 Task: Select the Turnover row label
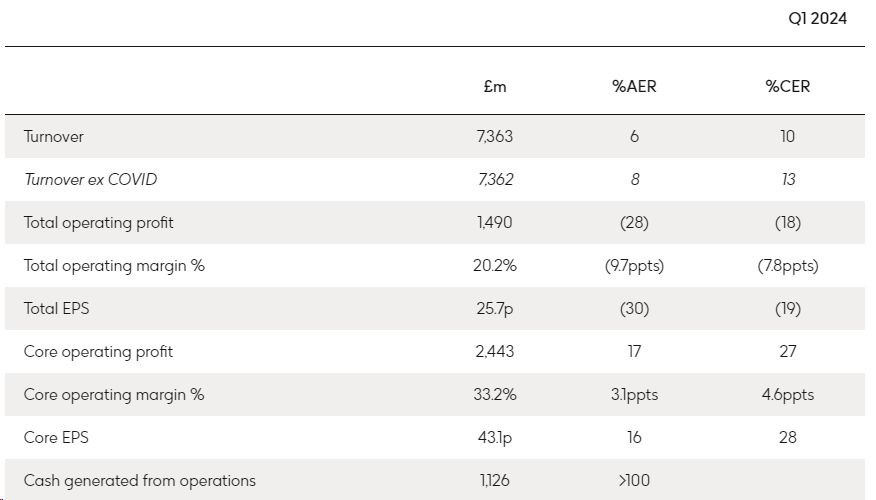(x=54, y=136)
